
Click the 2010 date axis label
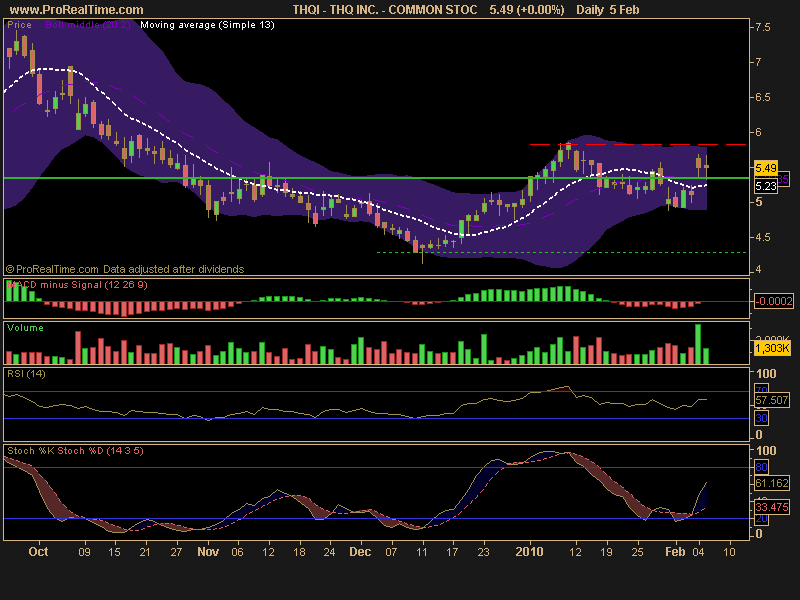529,552
